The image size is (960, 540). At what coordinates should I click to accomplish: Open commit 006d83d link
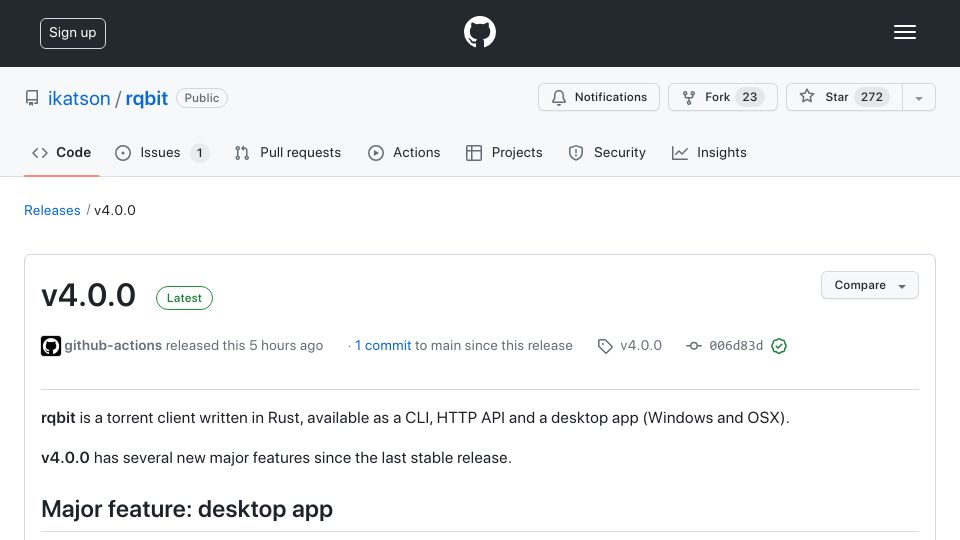(x=736, y=345)
